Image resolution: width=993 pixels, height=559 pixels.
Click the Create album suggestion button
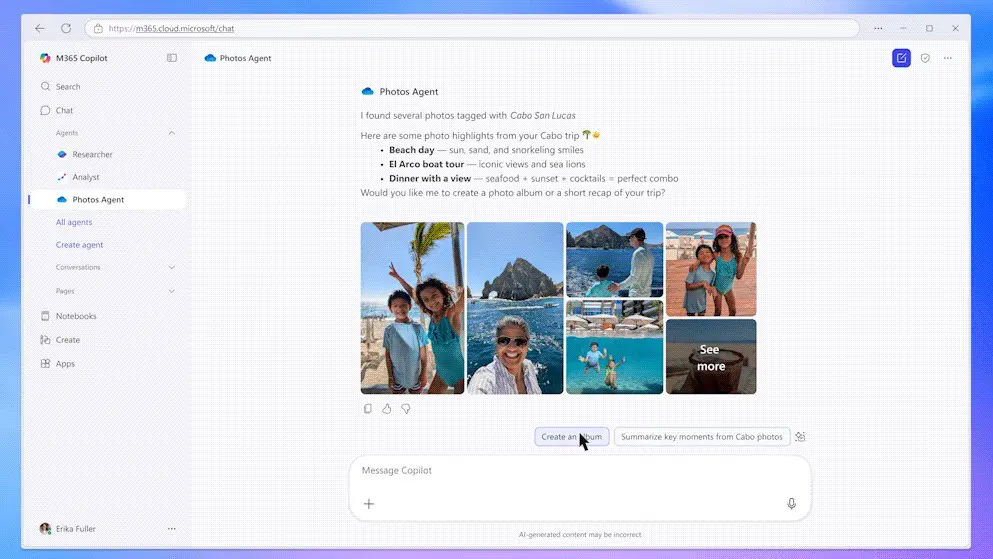click(571, 437)
